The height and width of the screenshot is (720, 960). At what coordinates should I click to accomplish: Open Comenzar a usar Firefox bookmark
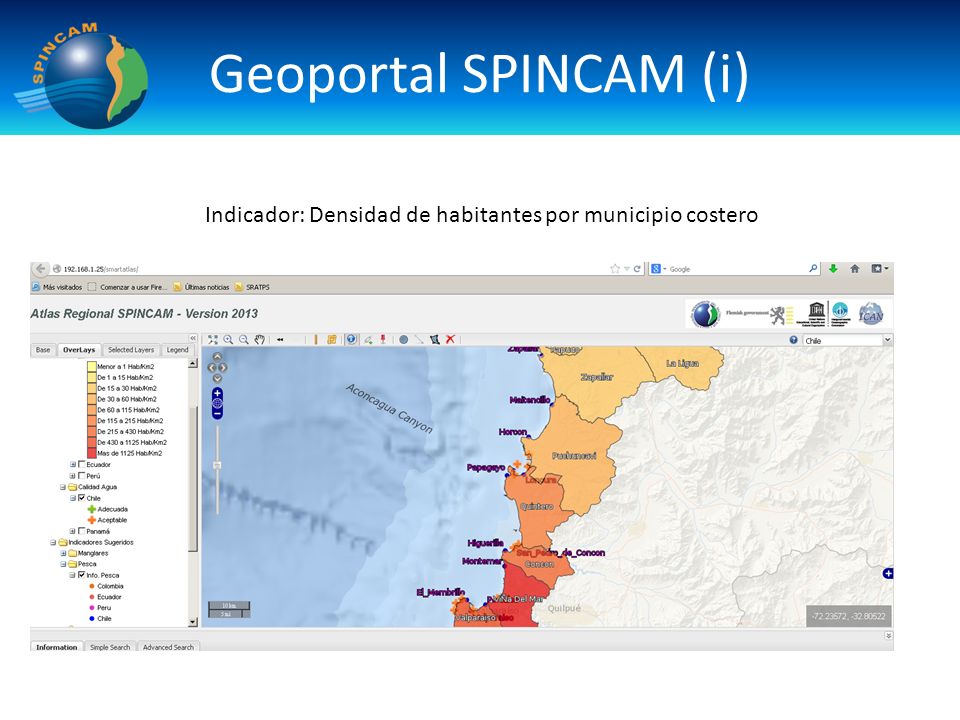[x=127, y=287]
